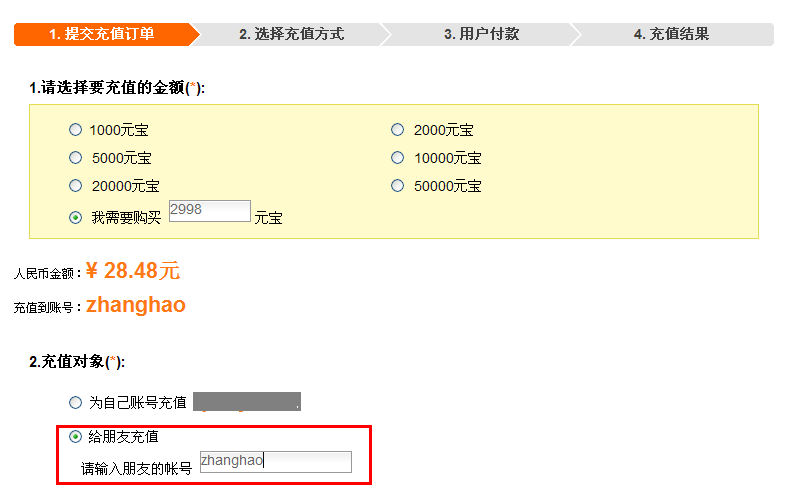Focus the friend's account input box
Screen dimensions: 790x500
point(275,461)
